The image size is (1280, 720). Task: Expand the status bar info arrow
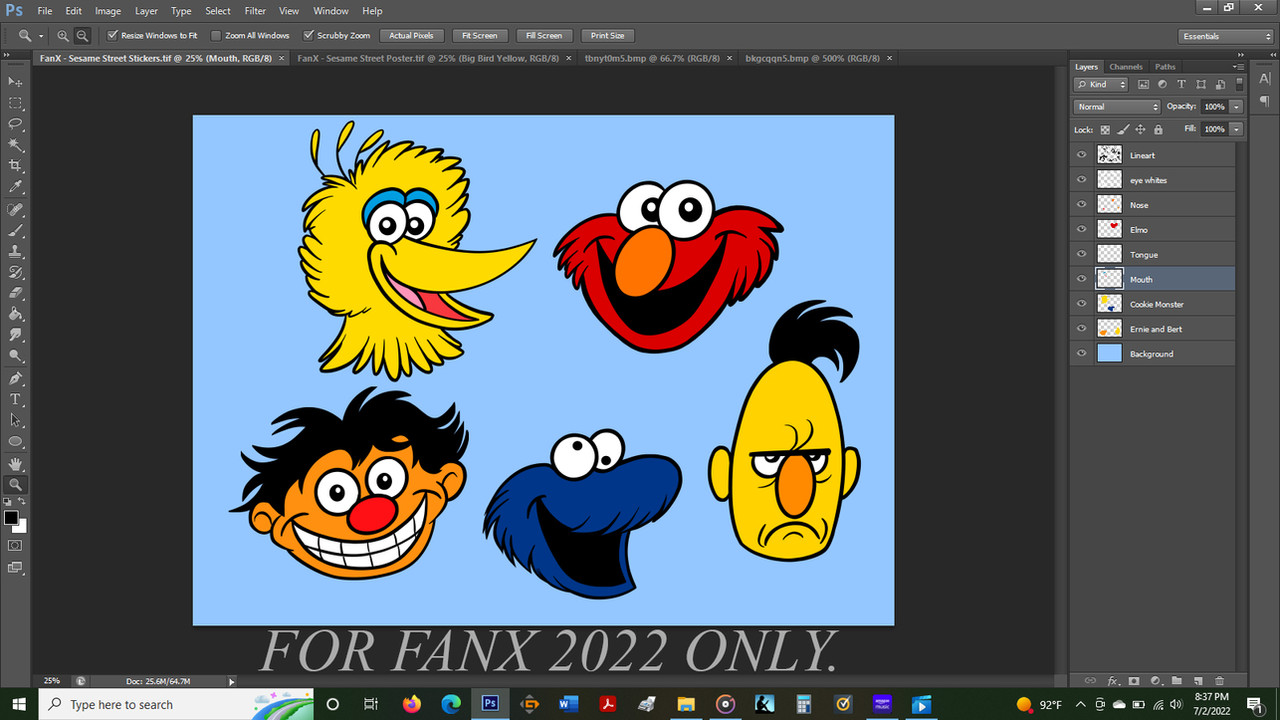(x=232, y=681)
